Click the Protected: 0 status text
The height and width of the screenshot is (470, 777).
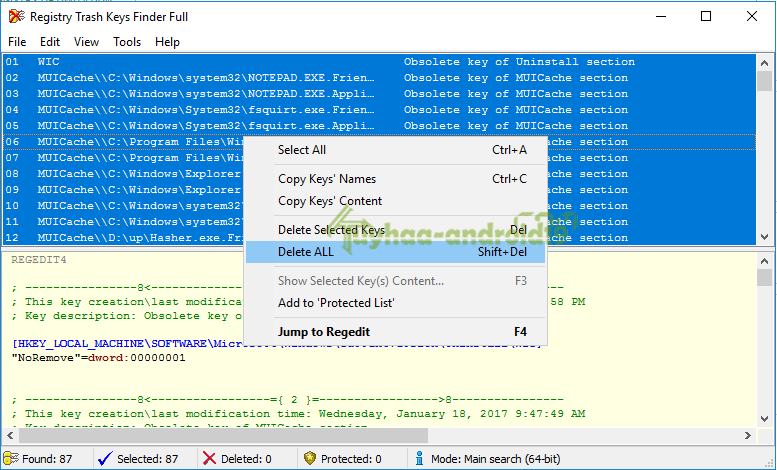[351, 459]
